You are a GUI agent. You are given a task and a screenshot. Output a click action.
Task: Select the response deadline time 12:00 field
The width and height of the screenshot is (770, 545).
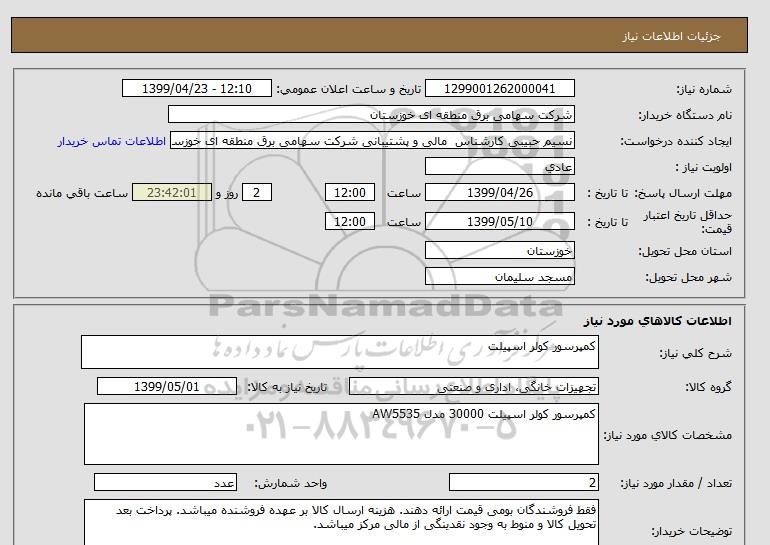pos(350,192)
